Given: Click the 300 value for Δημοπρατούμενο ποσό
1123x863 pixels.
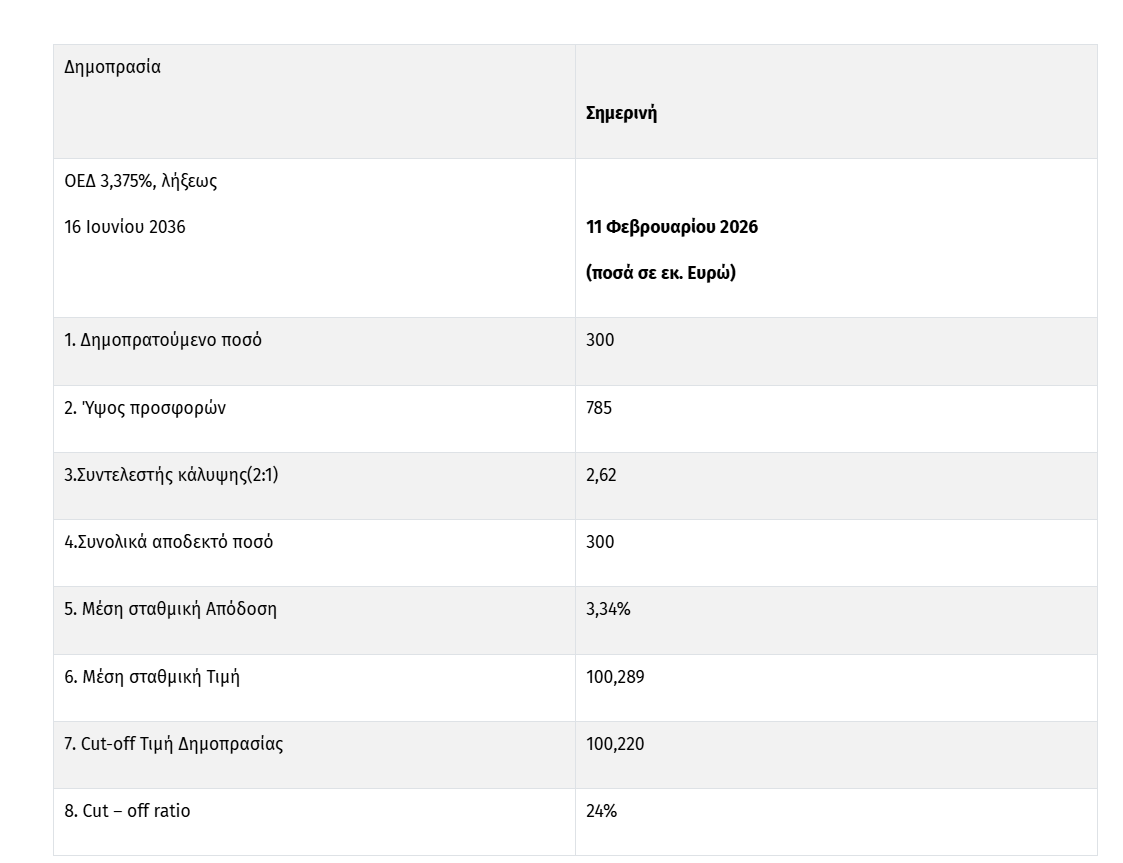Looking at the screenshot, I should point(600,340).
